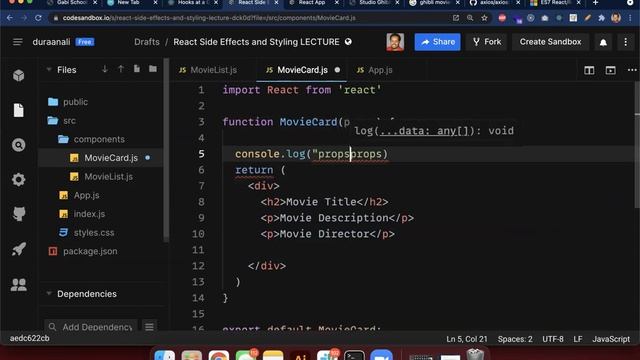Focus the Add Dependency search field
The width and height of the screenshot is (640, 360).
[91, 327]
